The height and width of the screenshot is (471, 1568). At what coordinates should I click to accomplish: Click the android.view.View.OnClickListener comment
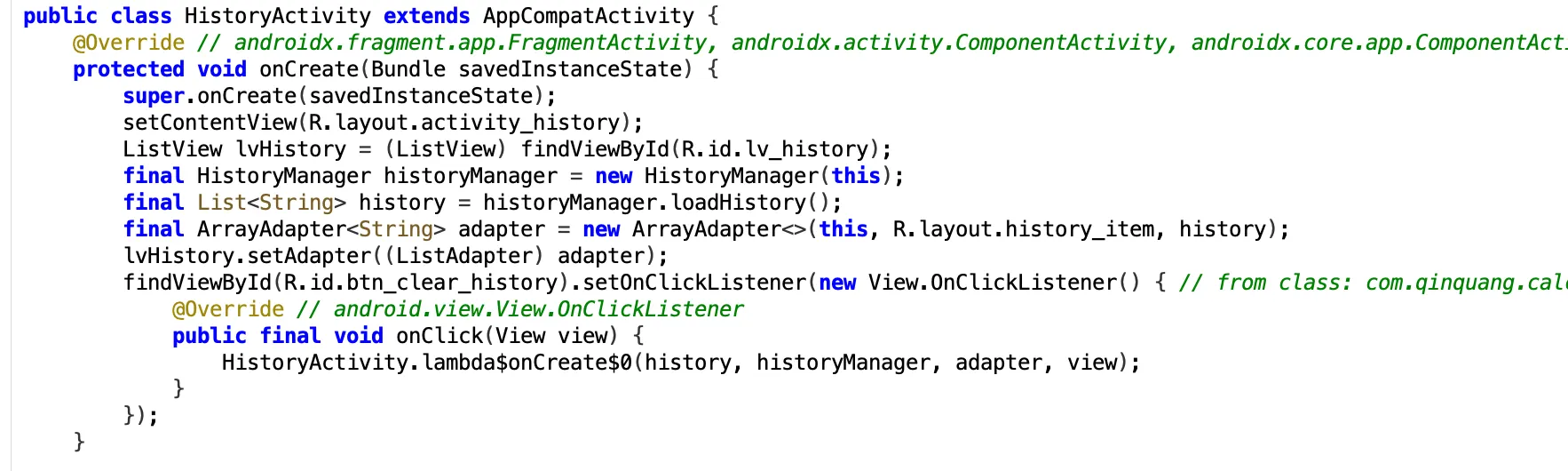point(538,309)
